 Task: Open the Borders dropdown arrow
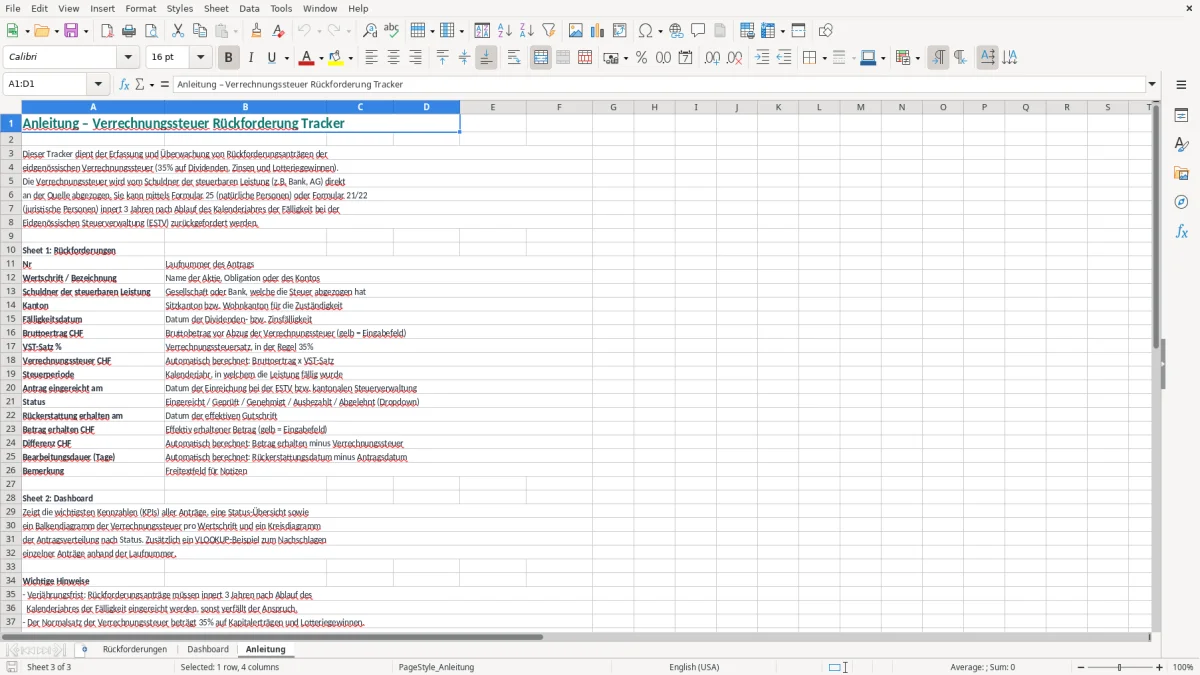point(824,58)
